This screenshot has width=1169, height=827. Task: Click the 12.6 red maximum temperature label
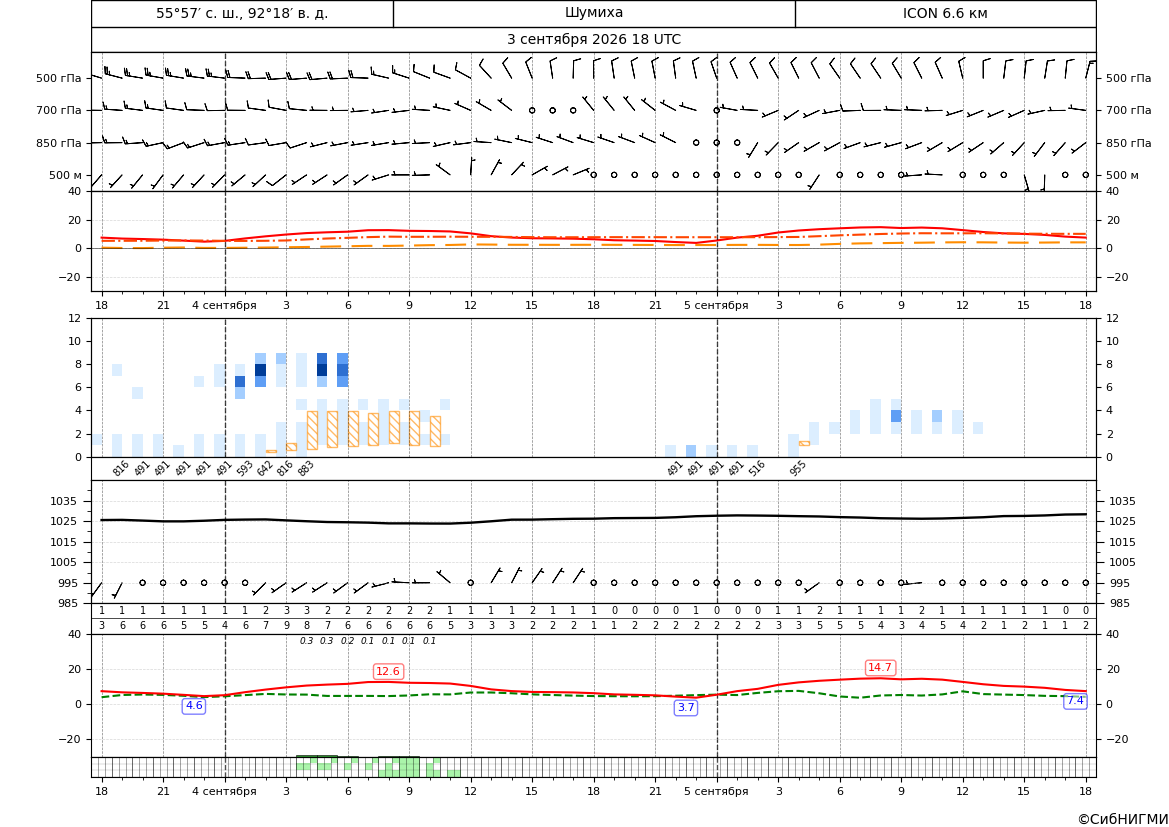[388, 671]
